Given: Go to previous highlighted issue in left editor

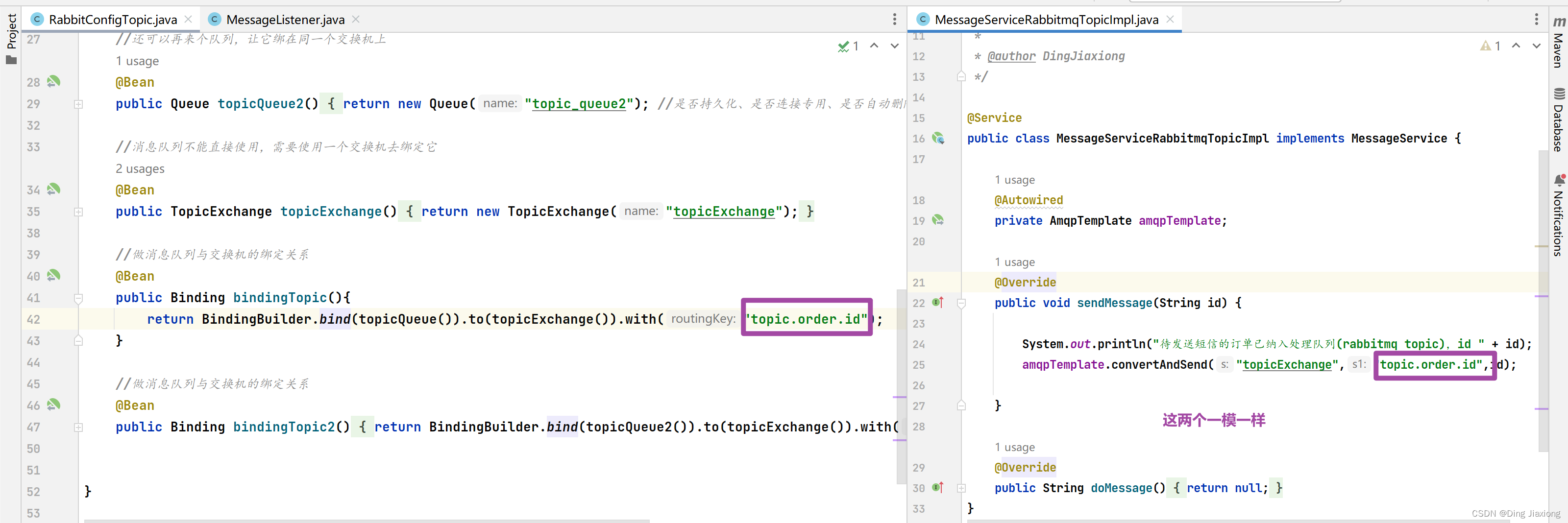Looking at the screenshot, I should (x=874, y=46).
